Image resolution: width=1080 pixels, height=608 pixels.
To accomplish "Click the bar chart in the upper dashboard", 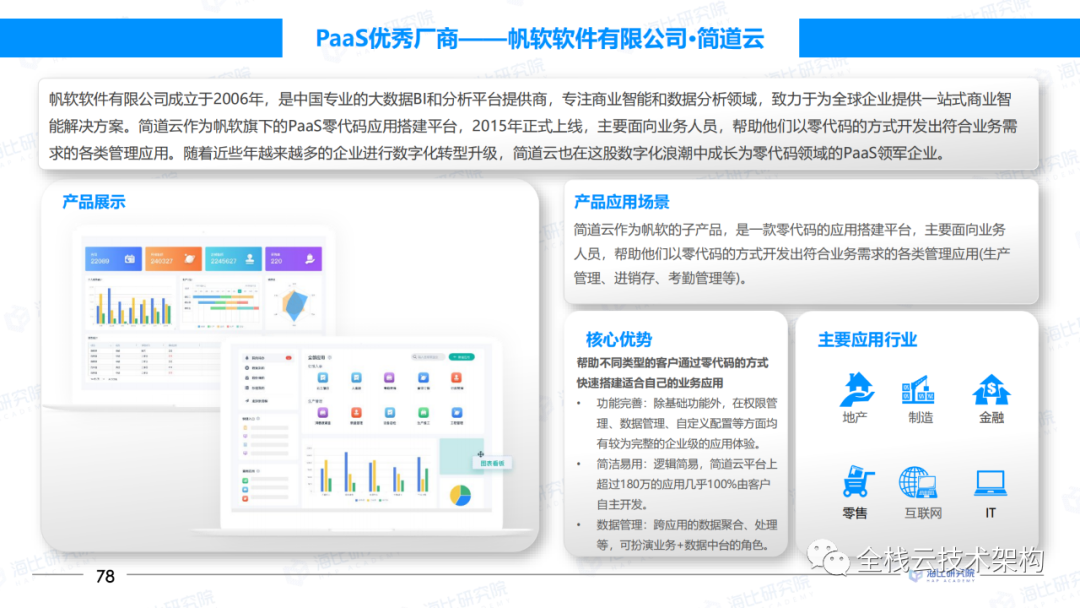I will [x=131, y=306].
